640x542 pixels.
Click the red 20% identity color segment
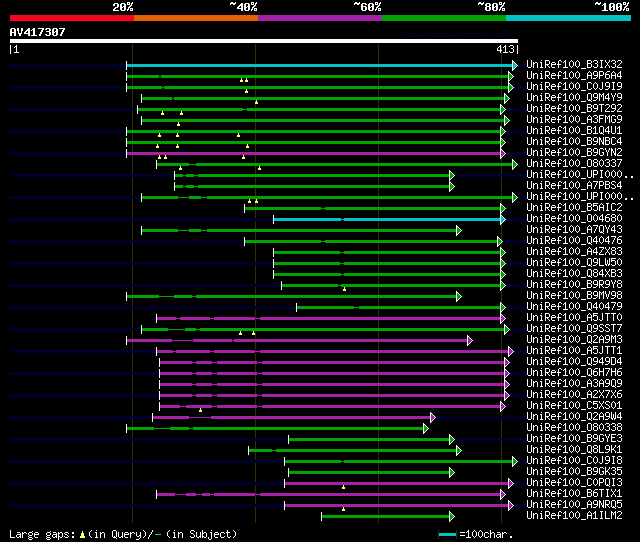(x=72, y=18)
